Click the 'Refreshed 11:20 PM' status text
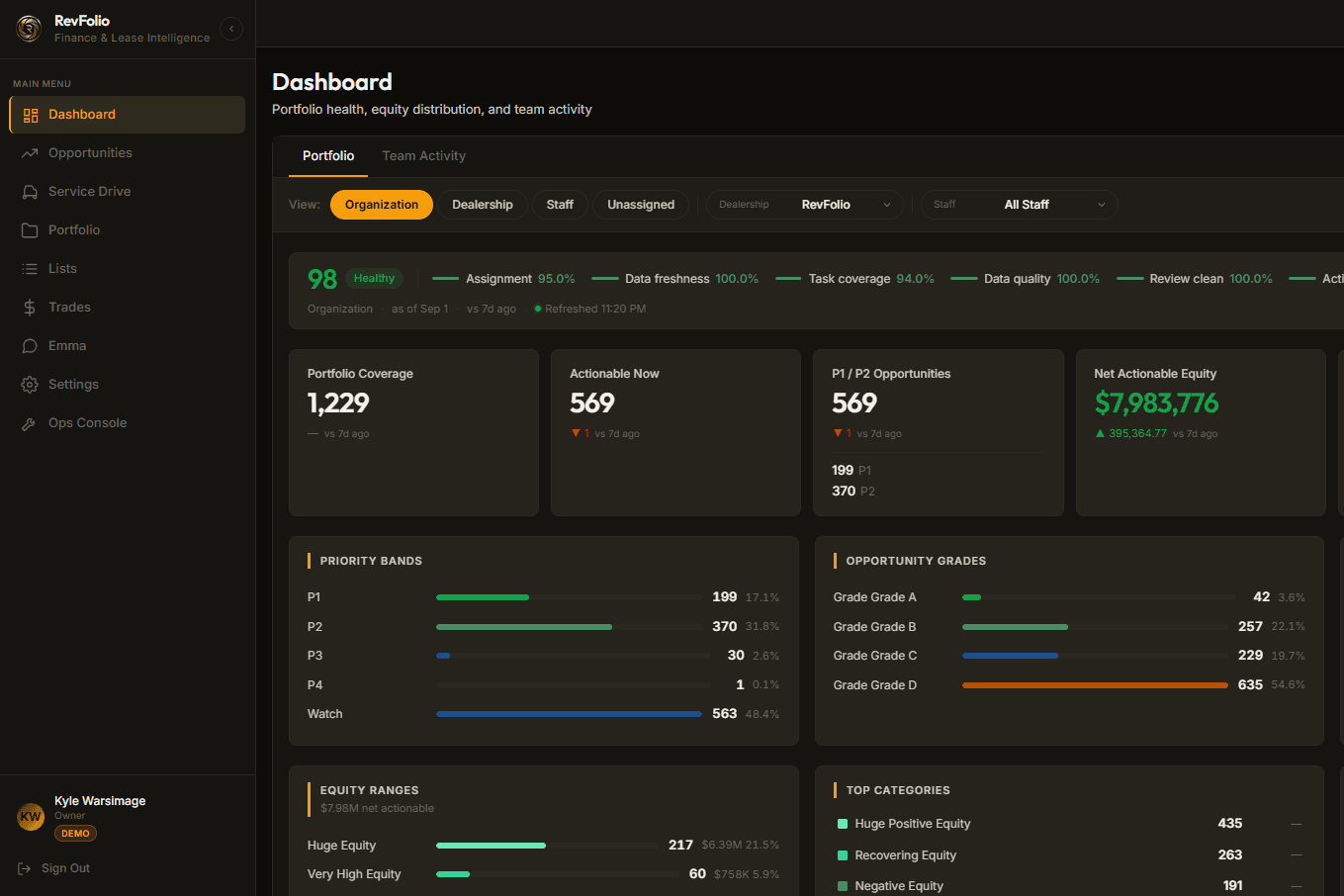This screenshot has height=896, width=1344. (590, 310)
